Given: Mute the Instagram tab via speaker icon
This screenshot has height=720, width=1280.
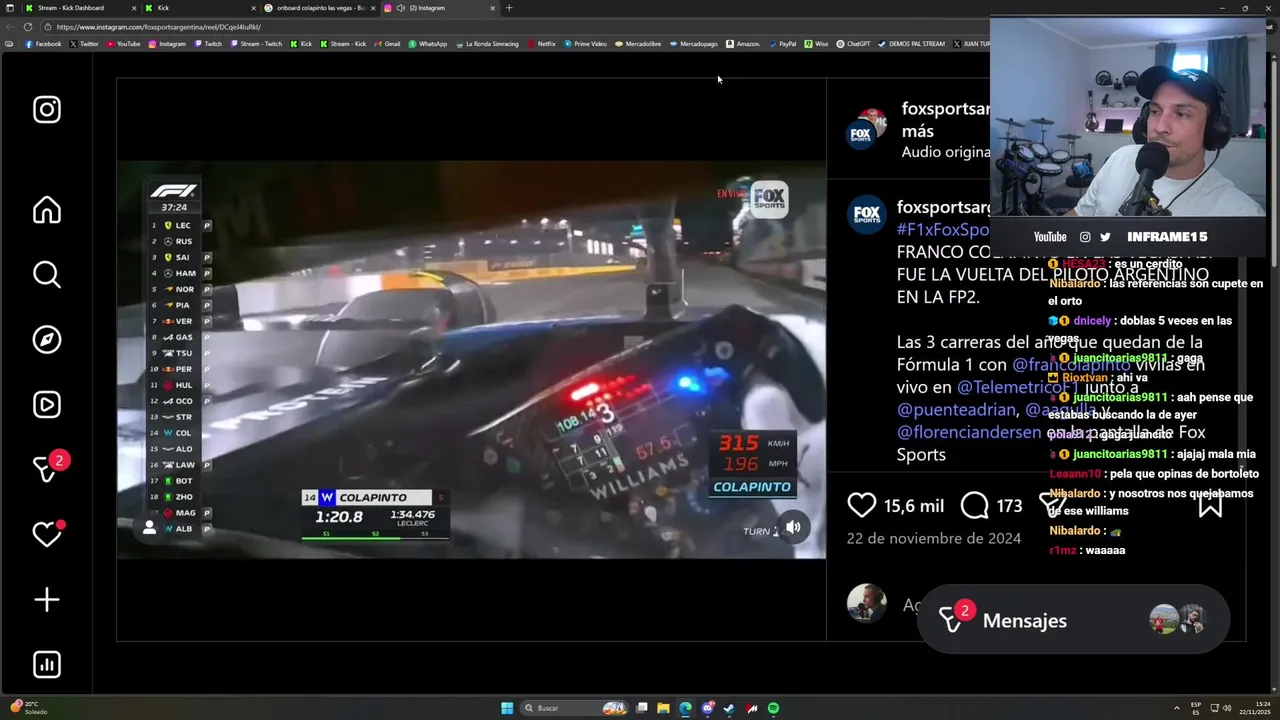Looking at the screenshot, I should [x=400, y=8].
